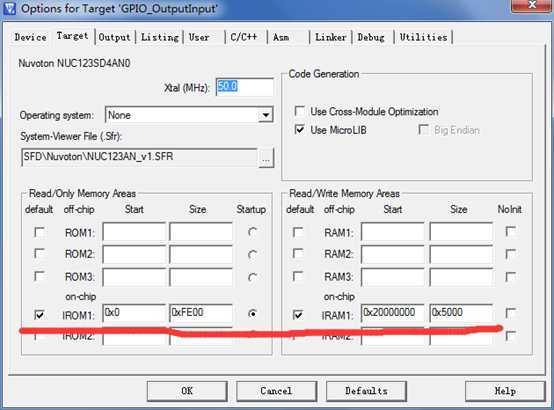Confirm settings with the OK button

[x=187, y=391]
